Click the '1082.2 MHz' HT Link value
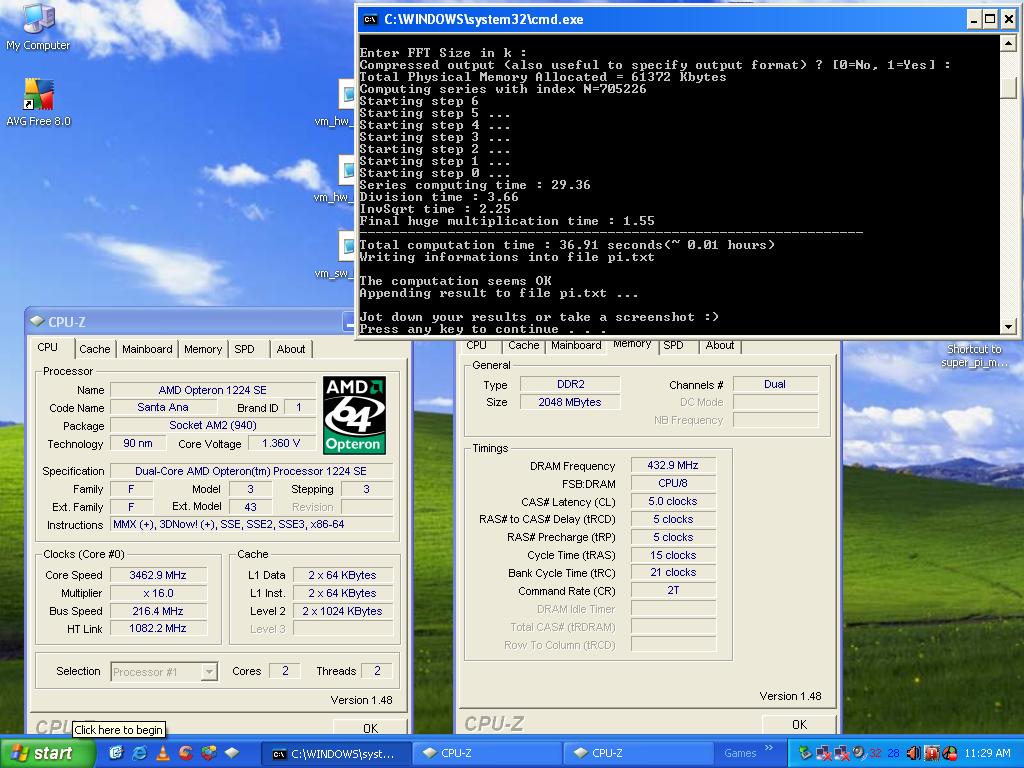This screenshot has height=768, width=1024. point(158,628)
